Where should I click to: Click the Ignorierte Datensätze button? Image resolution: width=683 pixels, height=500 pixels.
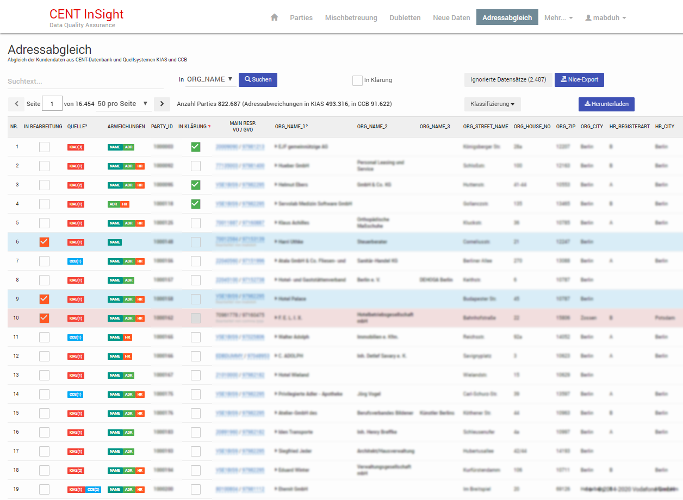click(x=506, y=79)
